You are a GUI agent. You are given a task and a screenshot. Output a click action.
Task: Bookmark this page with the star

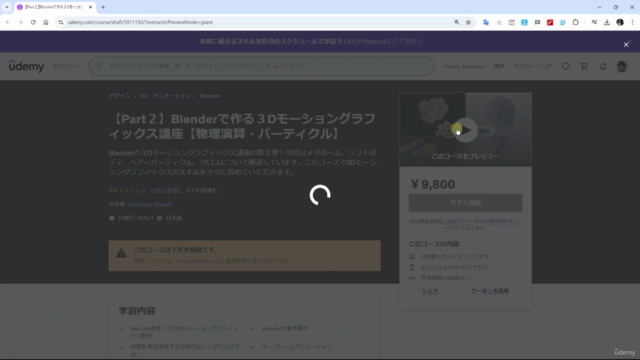click(x=469, y=22)
